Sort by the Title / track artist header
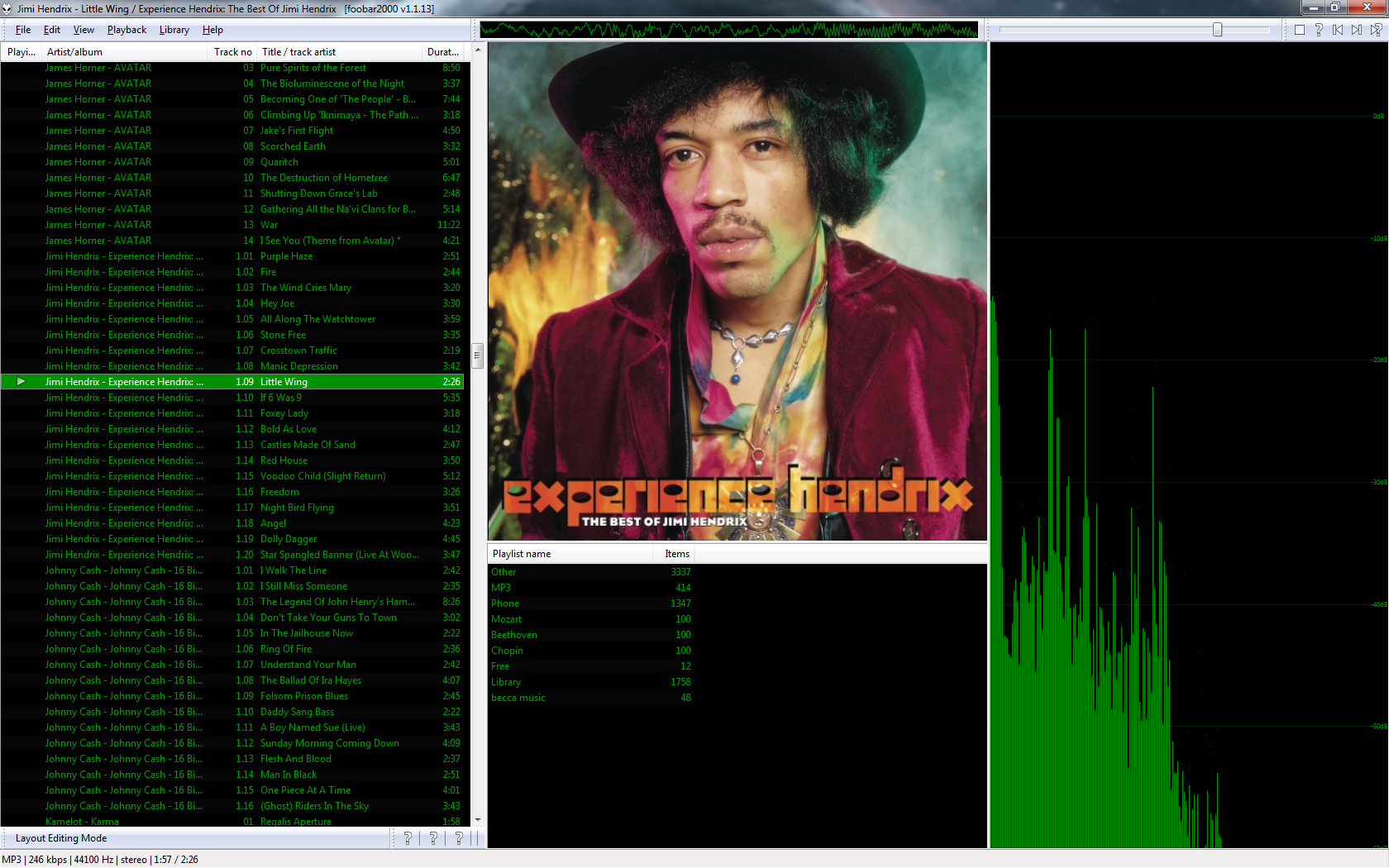This screenshot has height=868, width=1389. pos(339,51)
